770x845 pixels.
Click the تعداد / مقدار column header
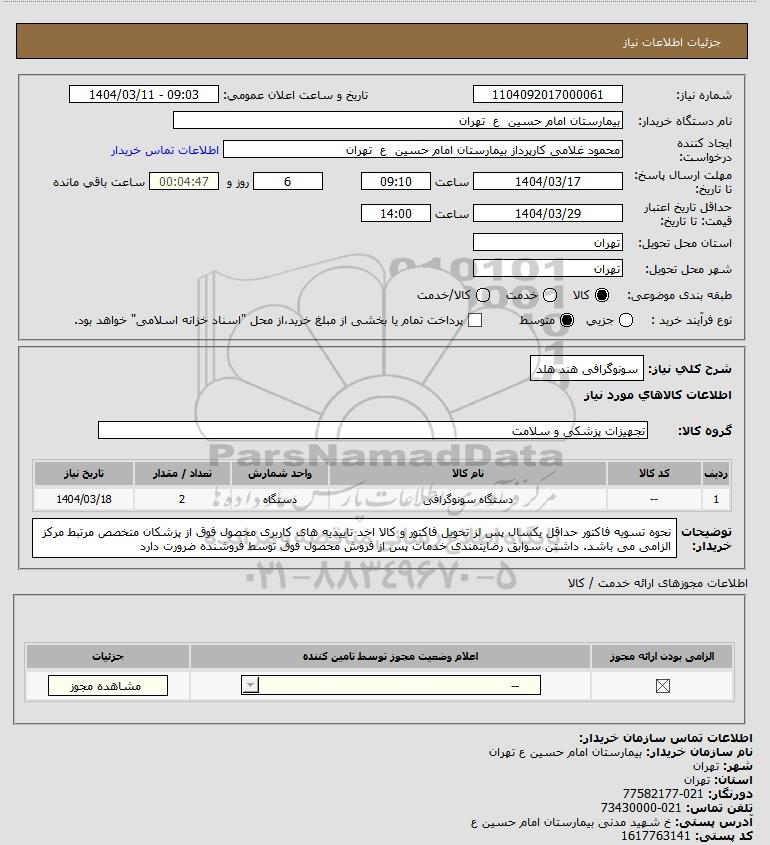182,473
